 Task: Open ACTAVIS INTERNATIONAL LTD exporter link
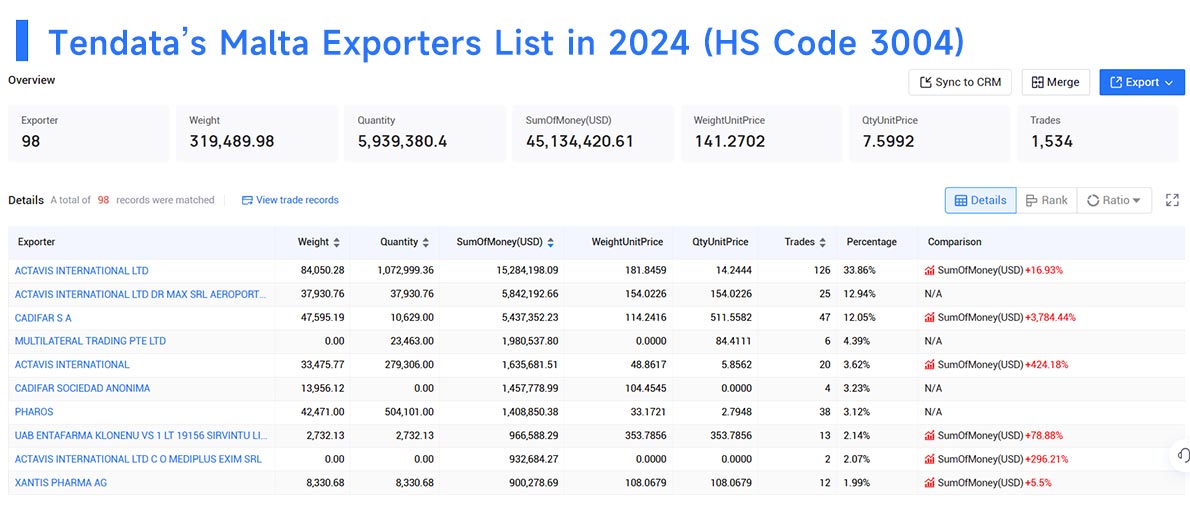tap(81, 270)
